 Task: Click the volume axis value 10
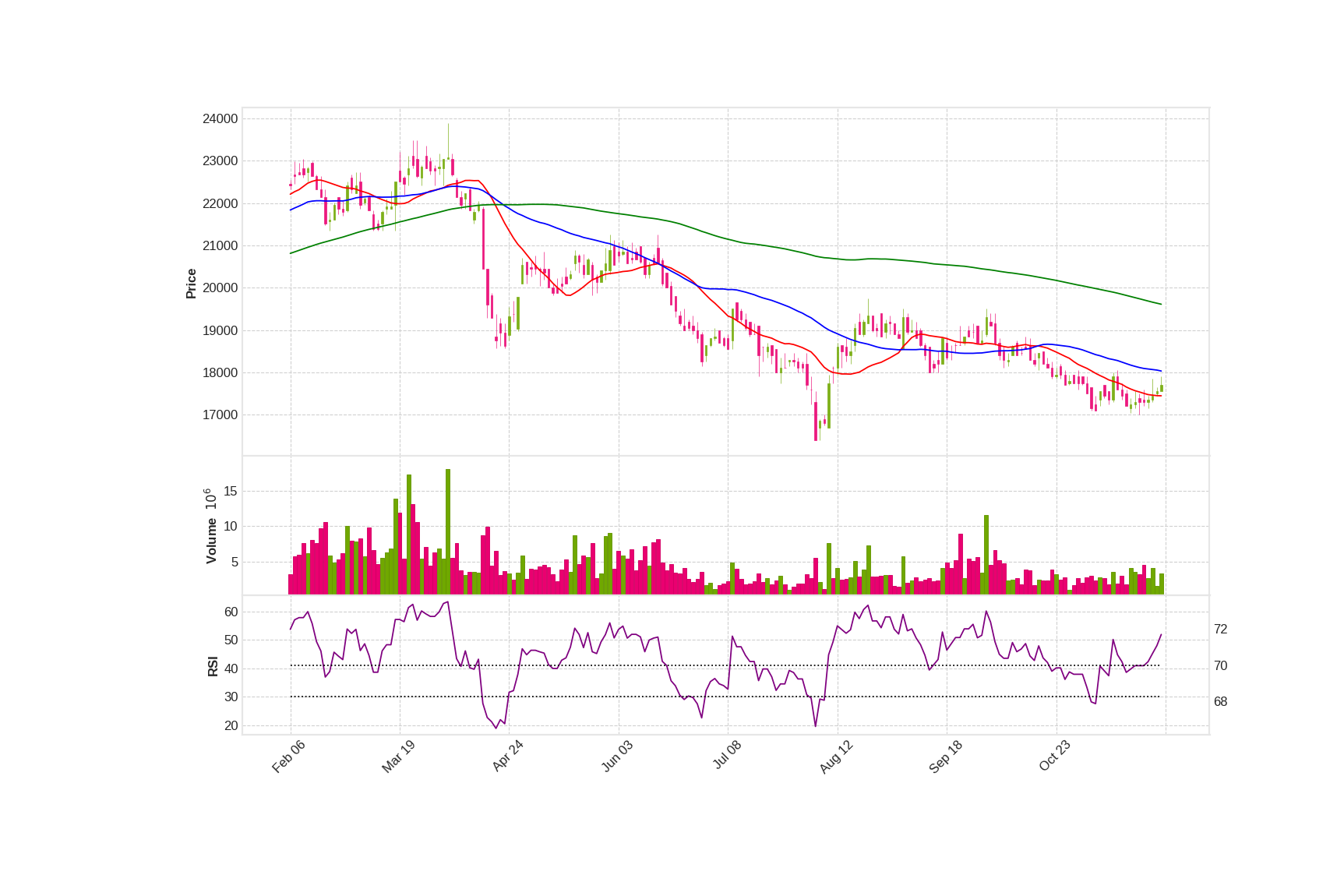point(231,527)
